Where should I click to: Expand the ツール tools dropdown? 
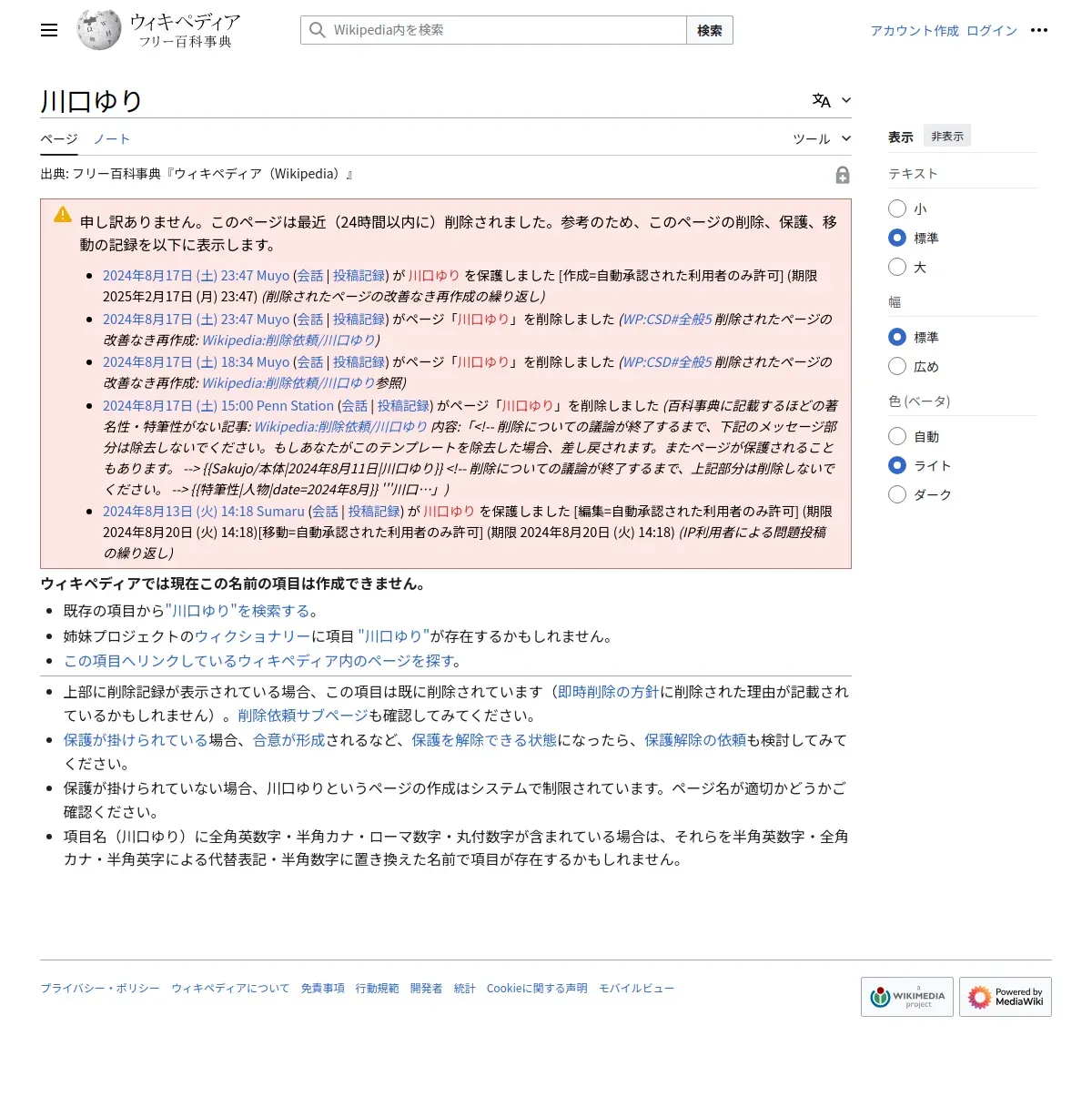tap(822, 138)
